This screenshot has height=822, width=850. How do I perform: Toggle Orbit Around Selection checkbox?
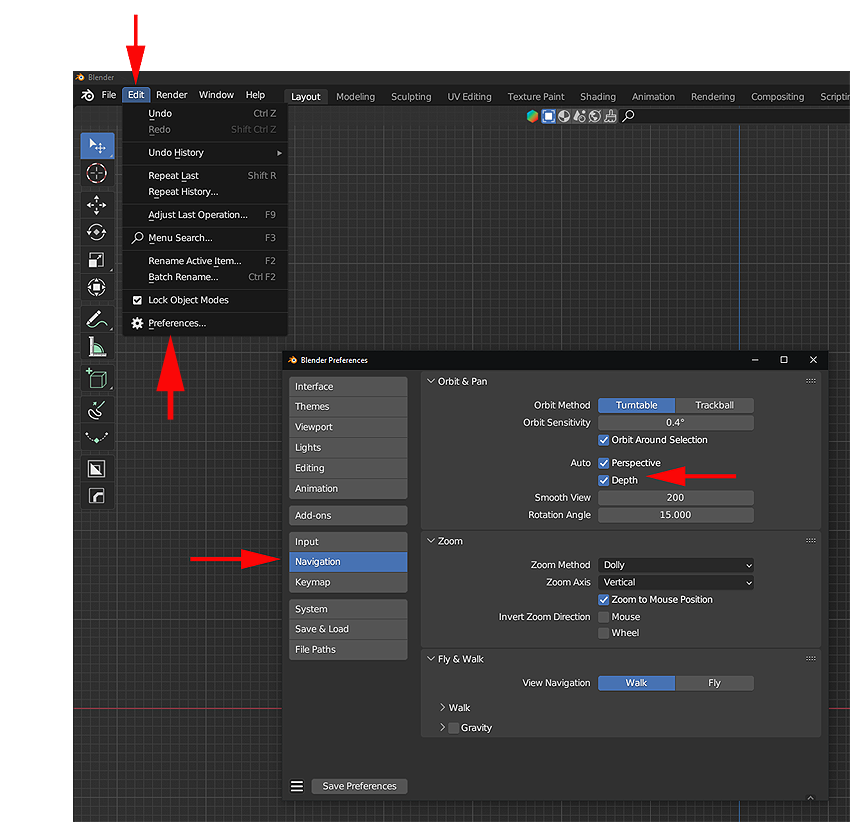(603, 440)
